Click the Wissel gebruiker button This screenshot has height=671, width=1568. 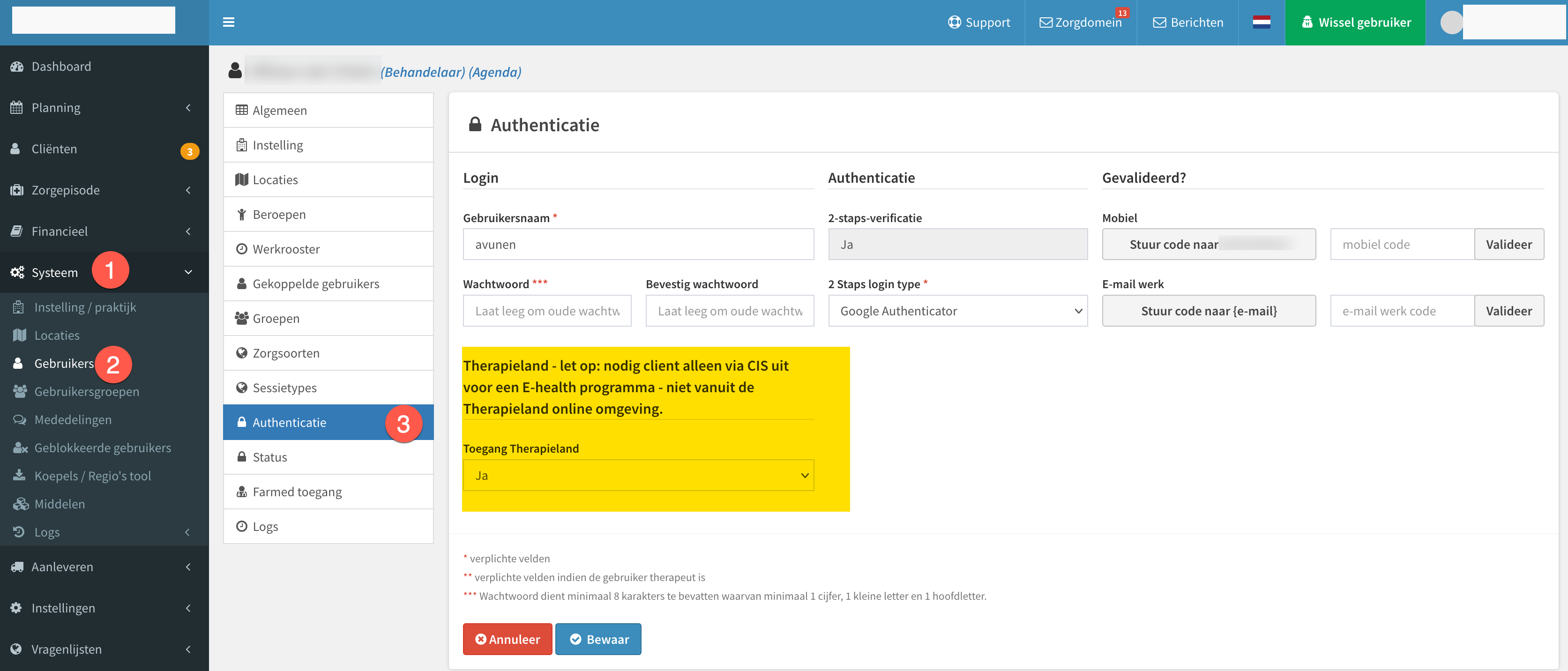(1355, 22)
